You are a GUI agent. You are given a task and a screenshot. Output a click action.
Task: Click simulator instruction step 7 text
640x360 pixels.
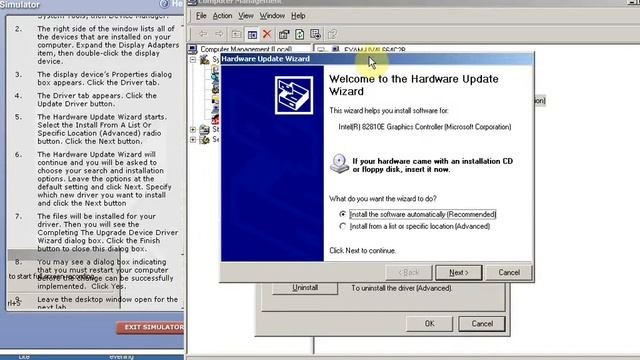click(108, 233)
